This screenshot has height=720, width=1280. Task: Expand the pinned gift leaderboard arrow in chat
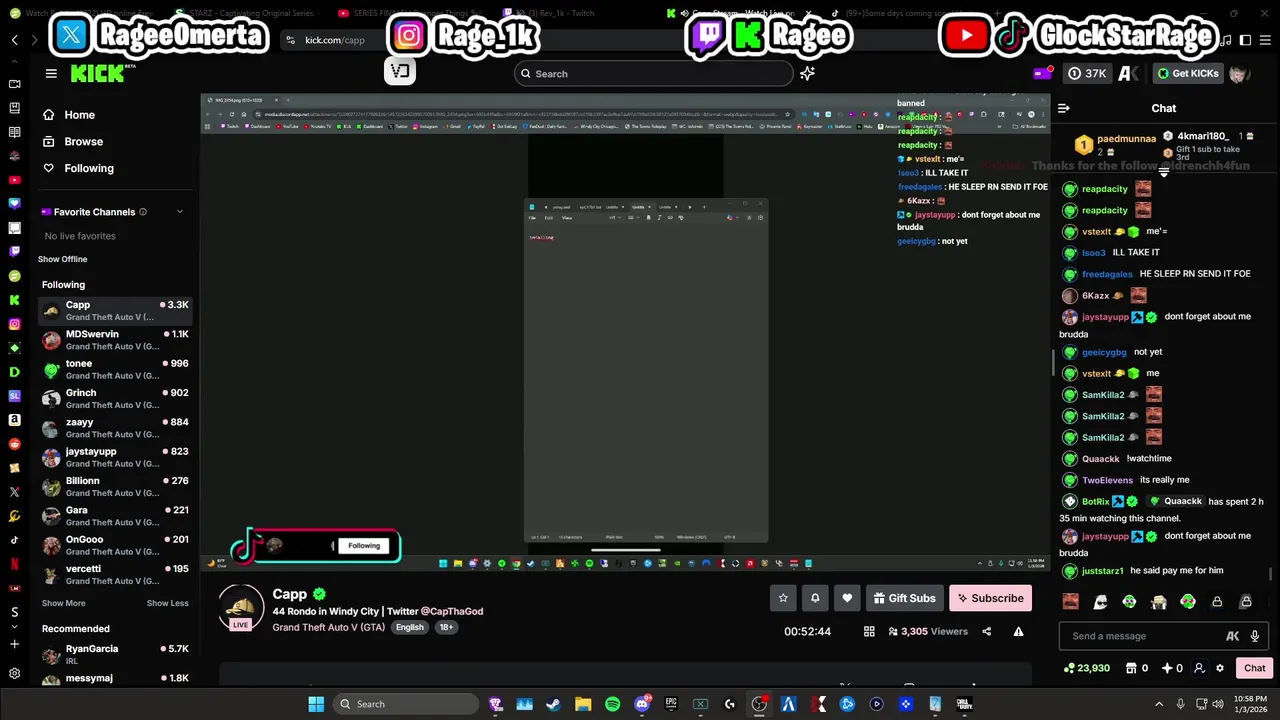(x=1164, y=173)
